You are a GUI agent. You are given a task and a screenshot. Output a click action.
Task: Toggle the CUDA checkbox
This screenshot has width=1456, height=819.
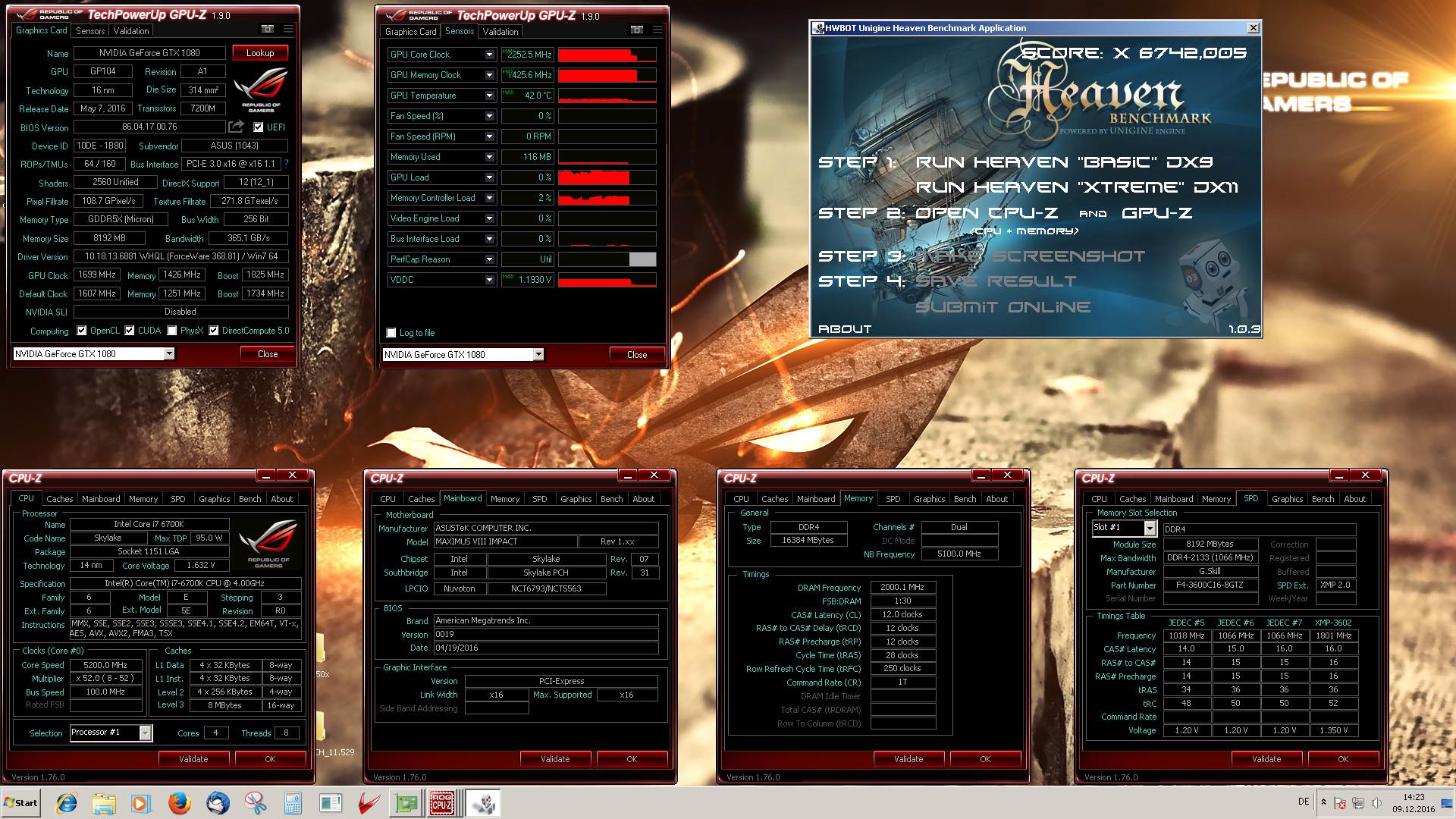click(130, 331)
